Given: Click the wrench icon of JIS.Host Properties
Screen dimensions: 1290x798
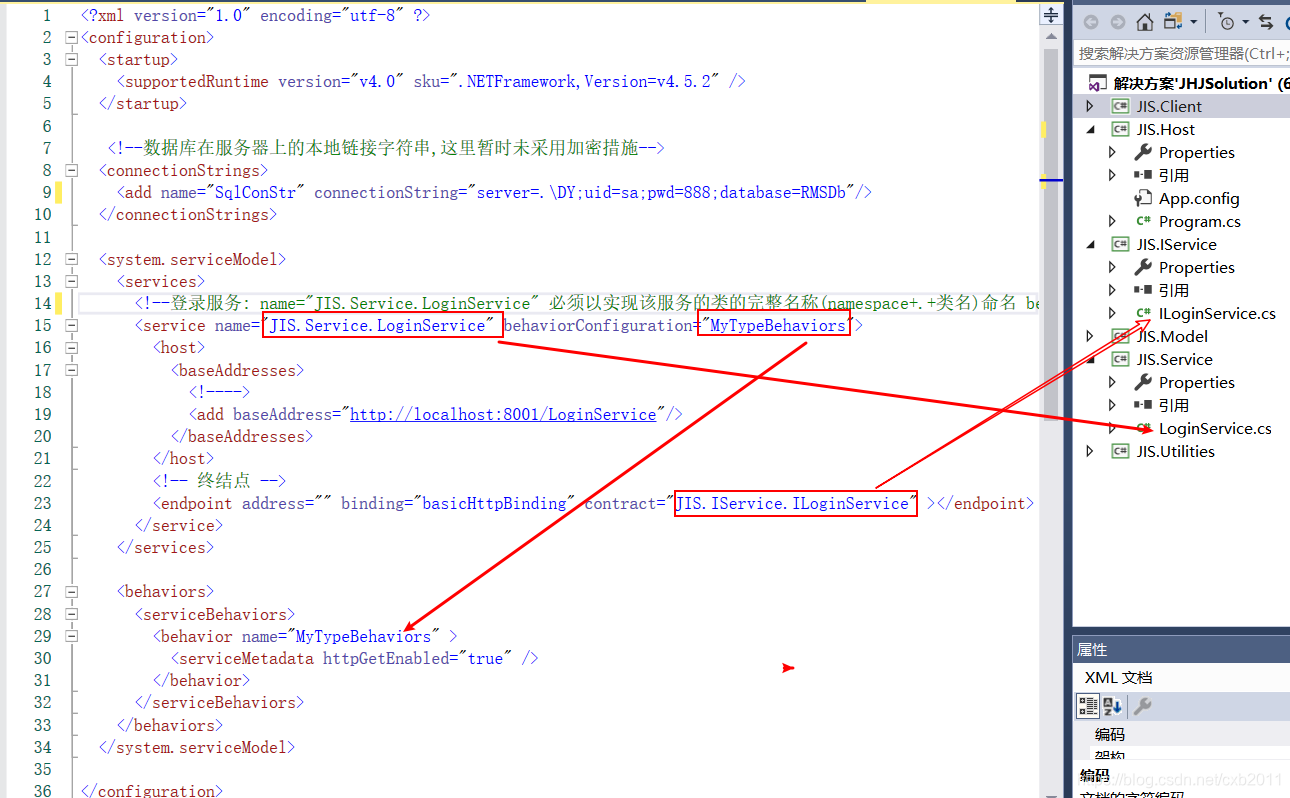Looking at the screenshot, I should (1142, 152).
